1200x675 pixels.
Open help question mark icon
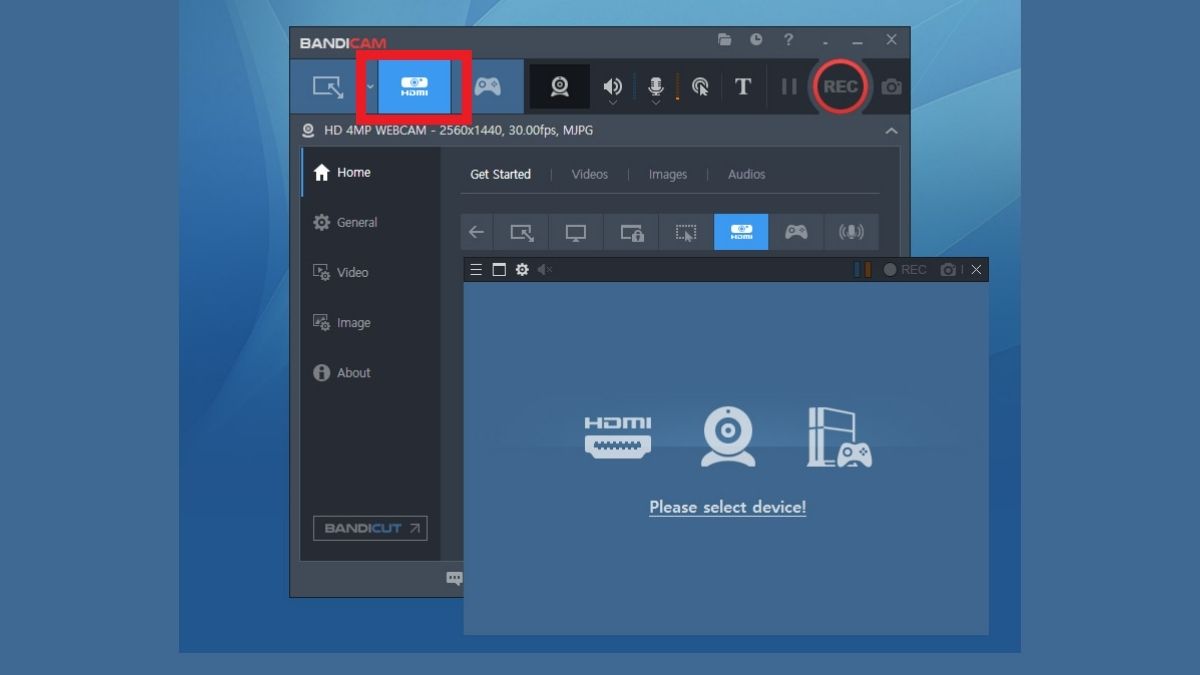click(x=789, y=40)
